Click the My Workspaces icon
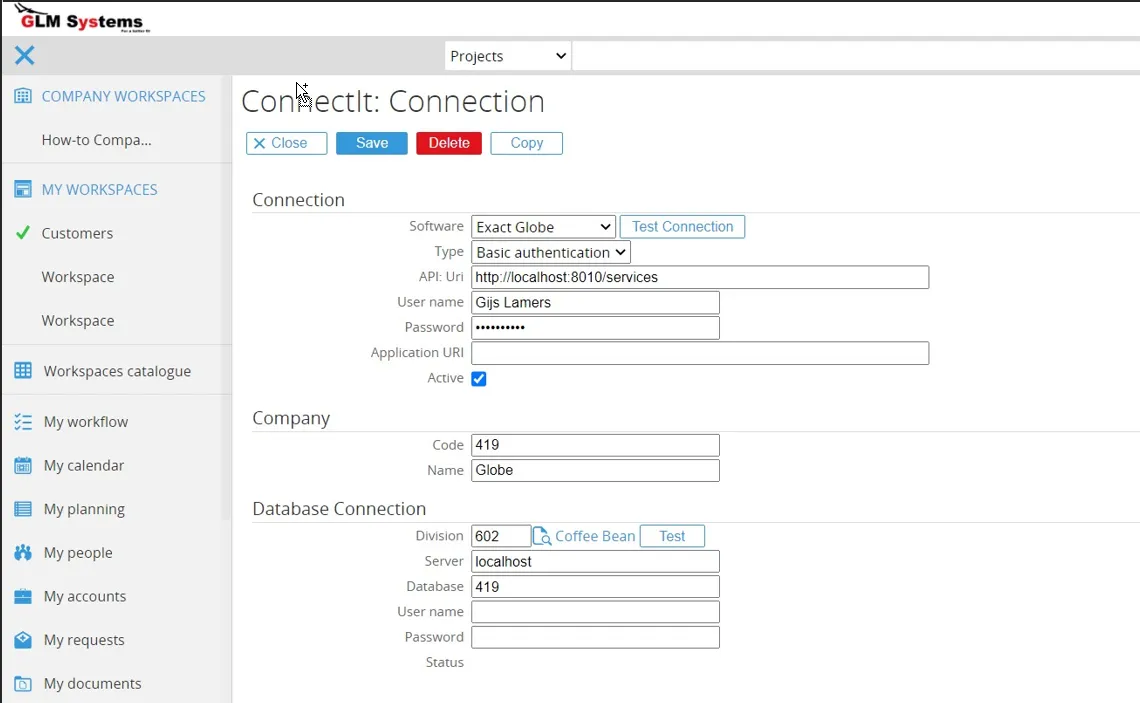Screen dimensions: 1140x703 point(23,189)
